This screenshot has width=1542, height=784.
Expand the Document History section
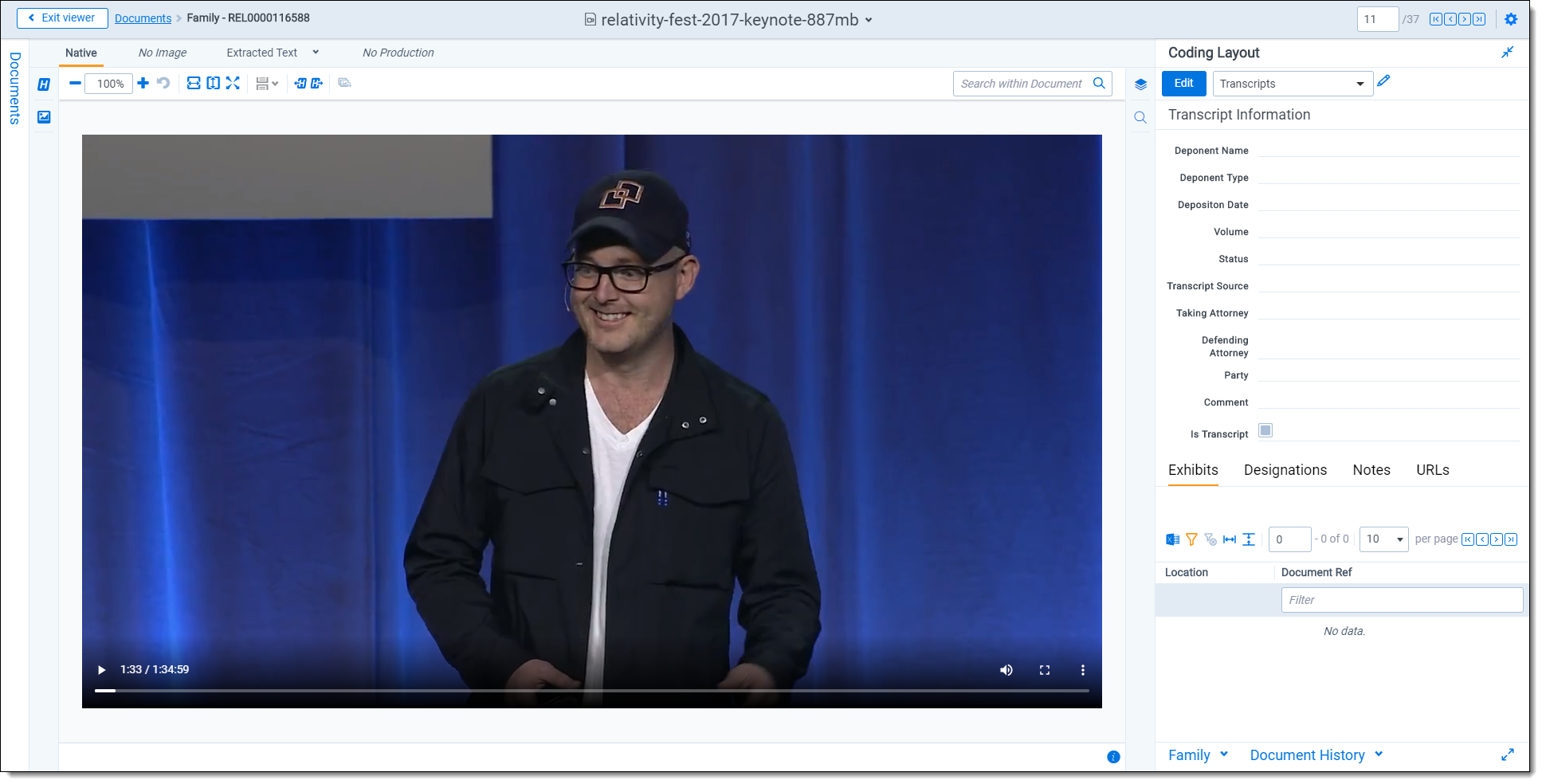click(1315, 755)
